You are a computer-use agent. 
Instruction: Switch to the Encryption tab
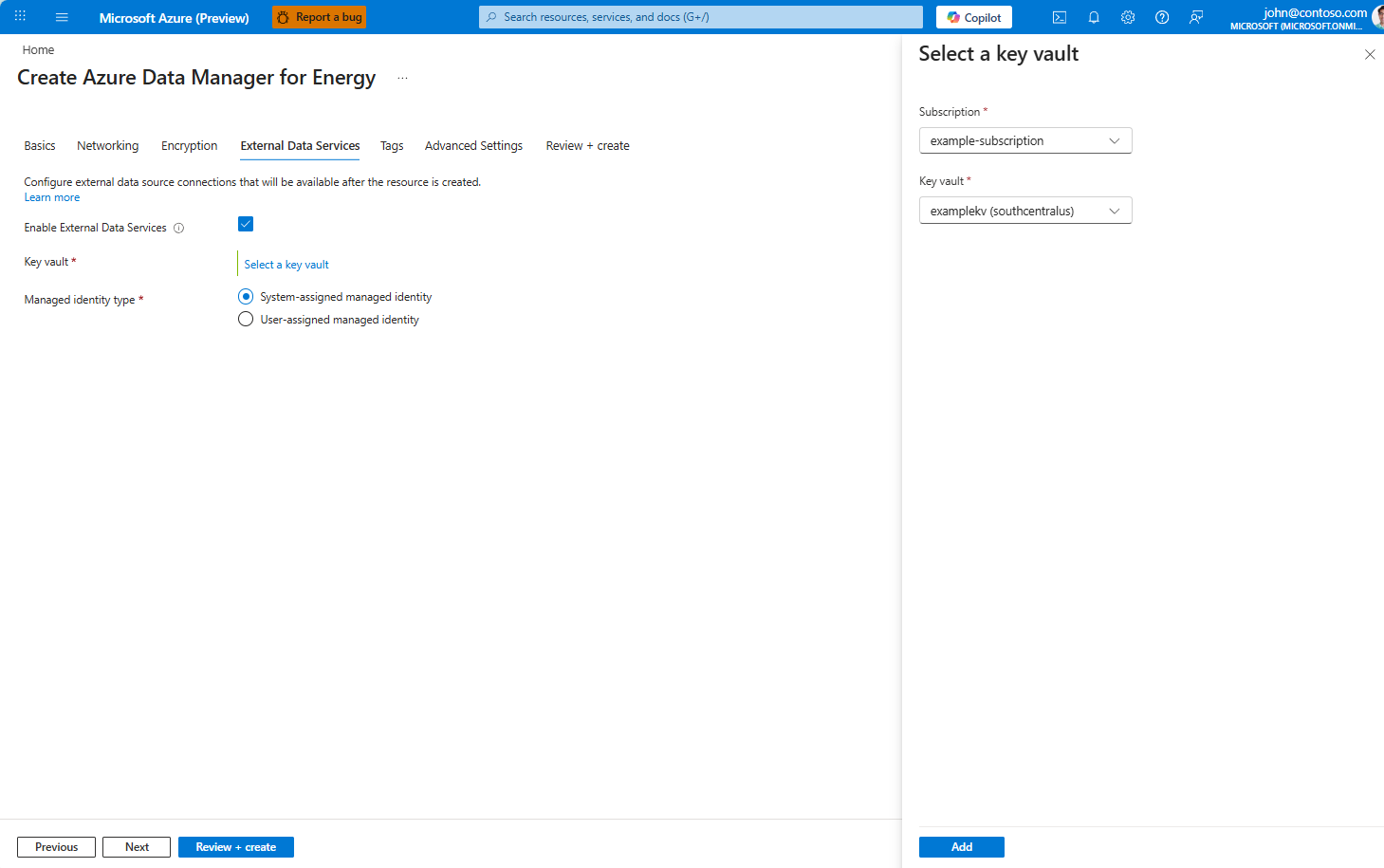pyautogui.click(x=189, y=145)
